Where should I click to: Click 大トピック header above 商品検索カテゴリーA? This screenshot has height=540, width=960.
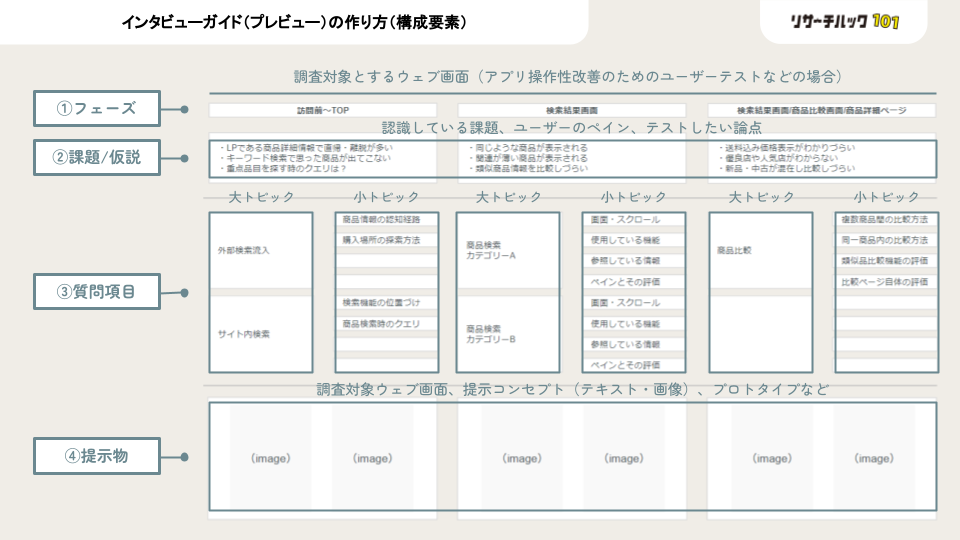coord(509,197)
